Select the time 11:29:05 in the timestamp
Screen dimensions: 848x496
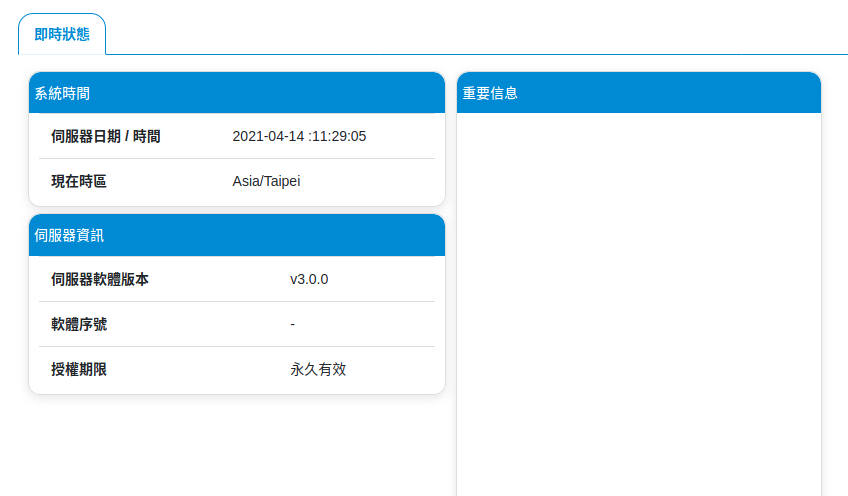[340, 136]
